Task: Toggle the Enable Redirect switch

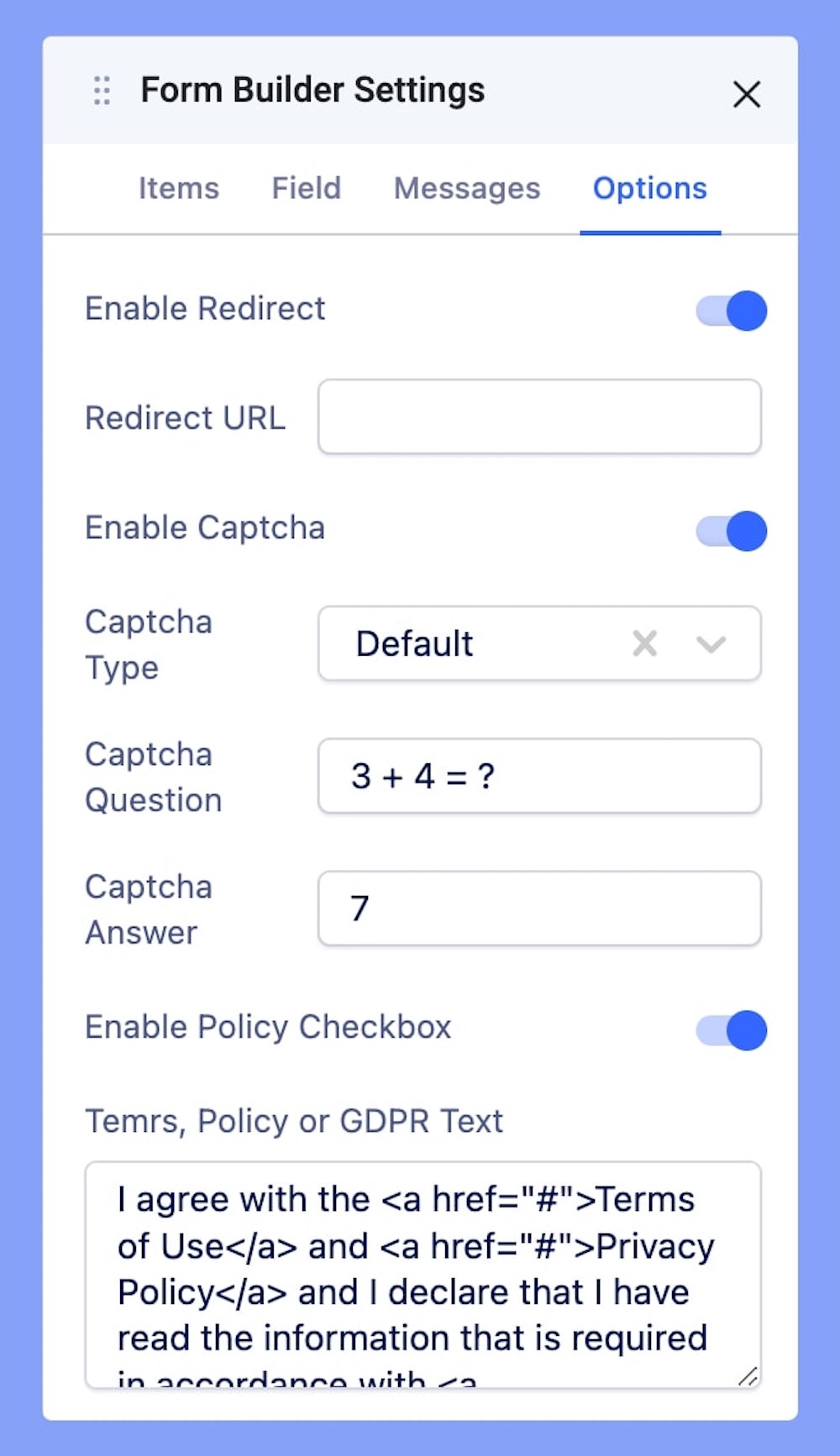Action: (731, 311)
